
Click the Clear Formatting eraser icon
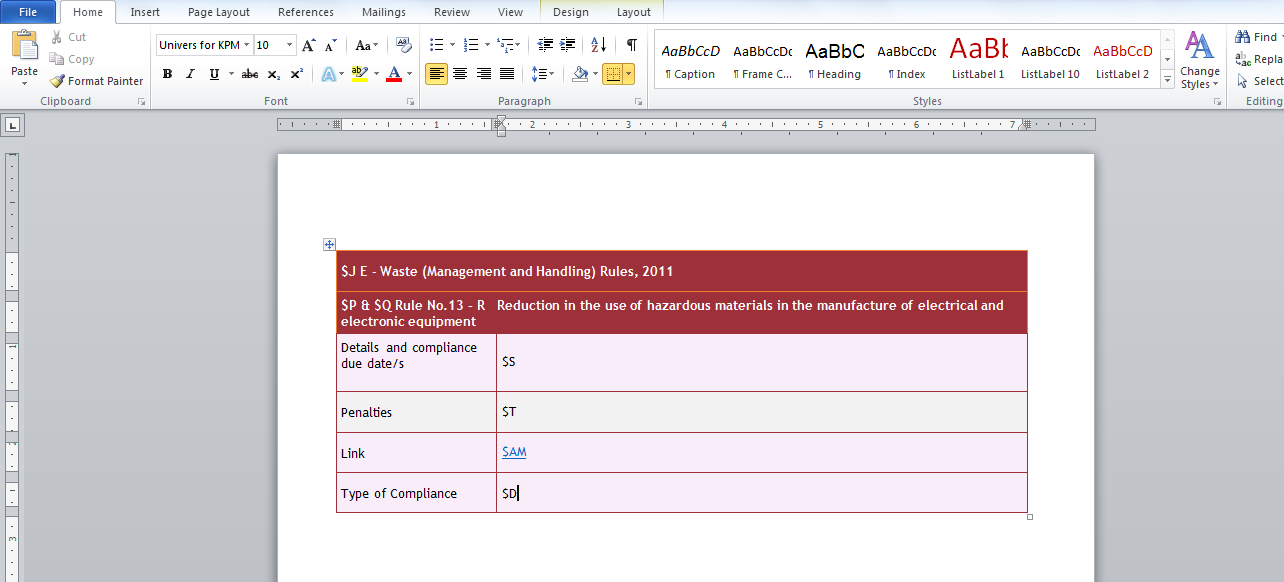pyautogui.click(x=403, y=45)
